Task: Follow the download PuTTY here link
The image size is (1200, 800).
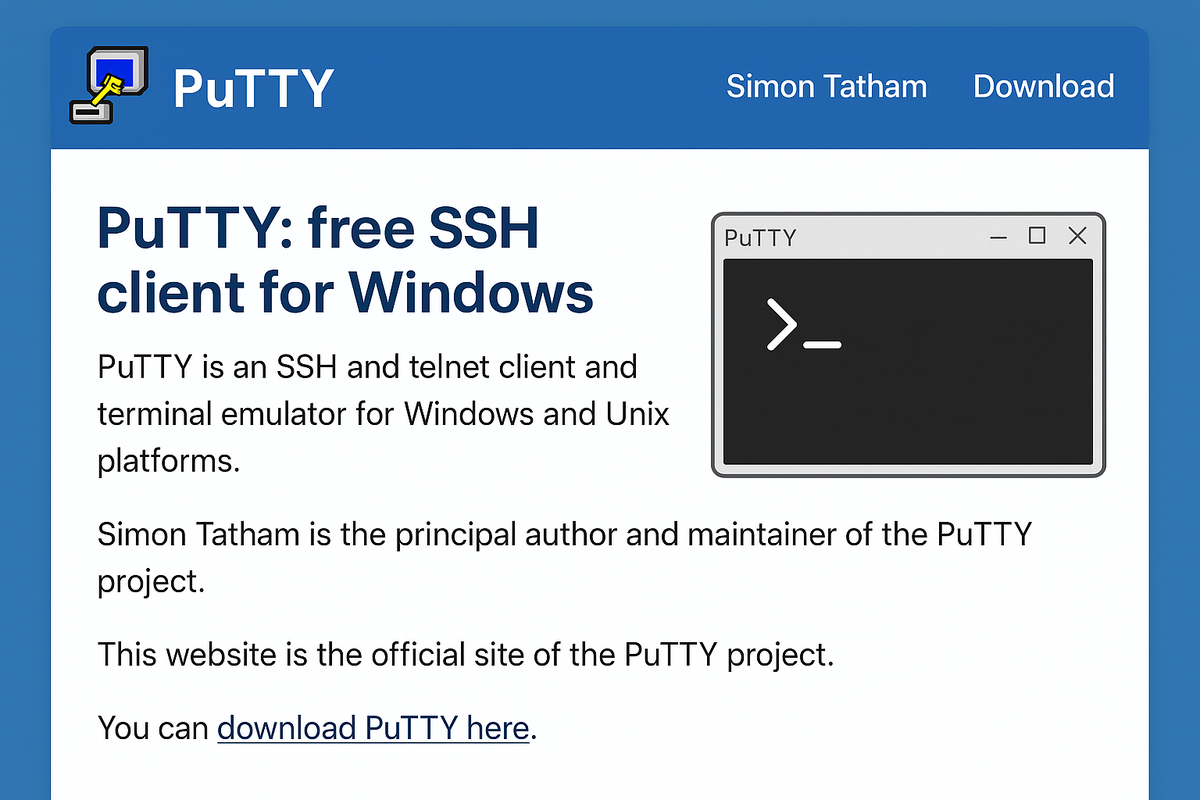Action: [x=372, y=728]
